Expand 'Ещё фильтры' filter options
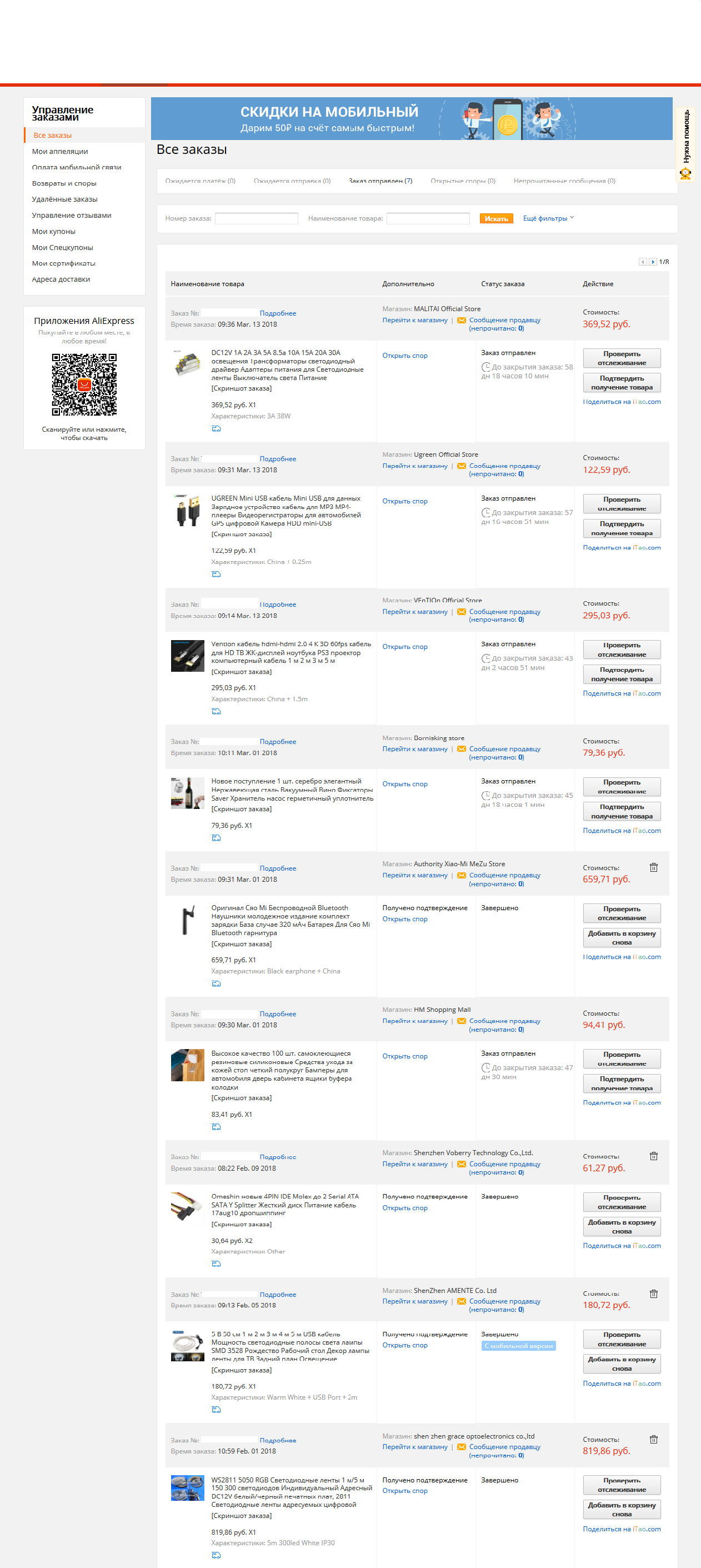Image resolution: width=701 pixels, height=1568 pixels. [548, 218]
